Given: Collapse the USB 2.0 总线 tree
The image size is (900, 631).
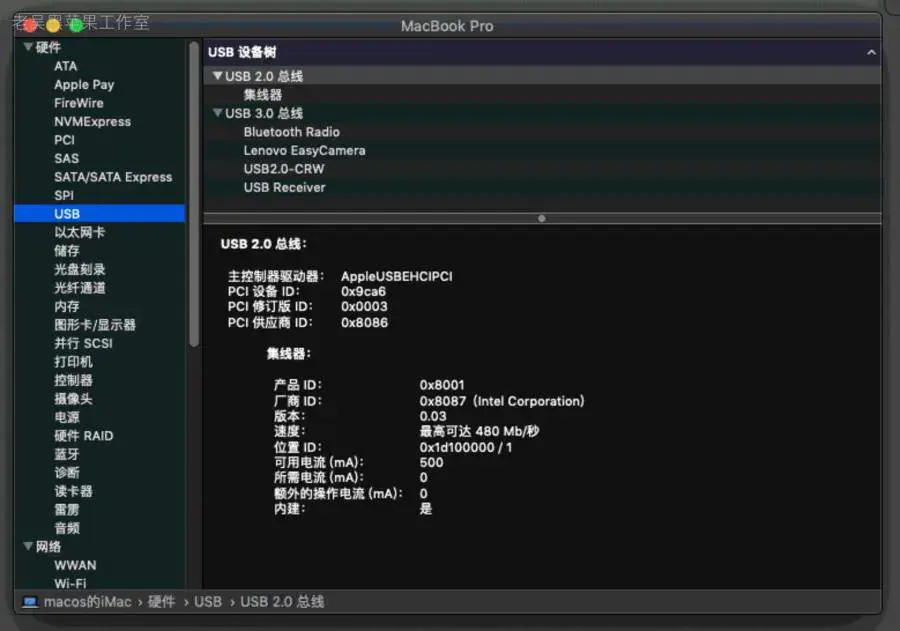Looking at the screenshot, I should (218, 76).
